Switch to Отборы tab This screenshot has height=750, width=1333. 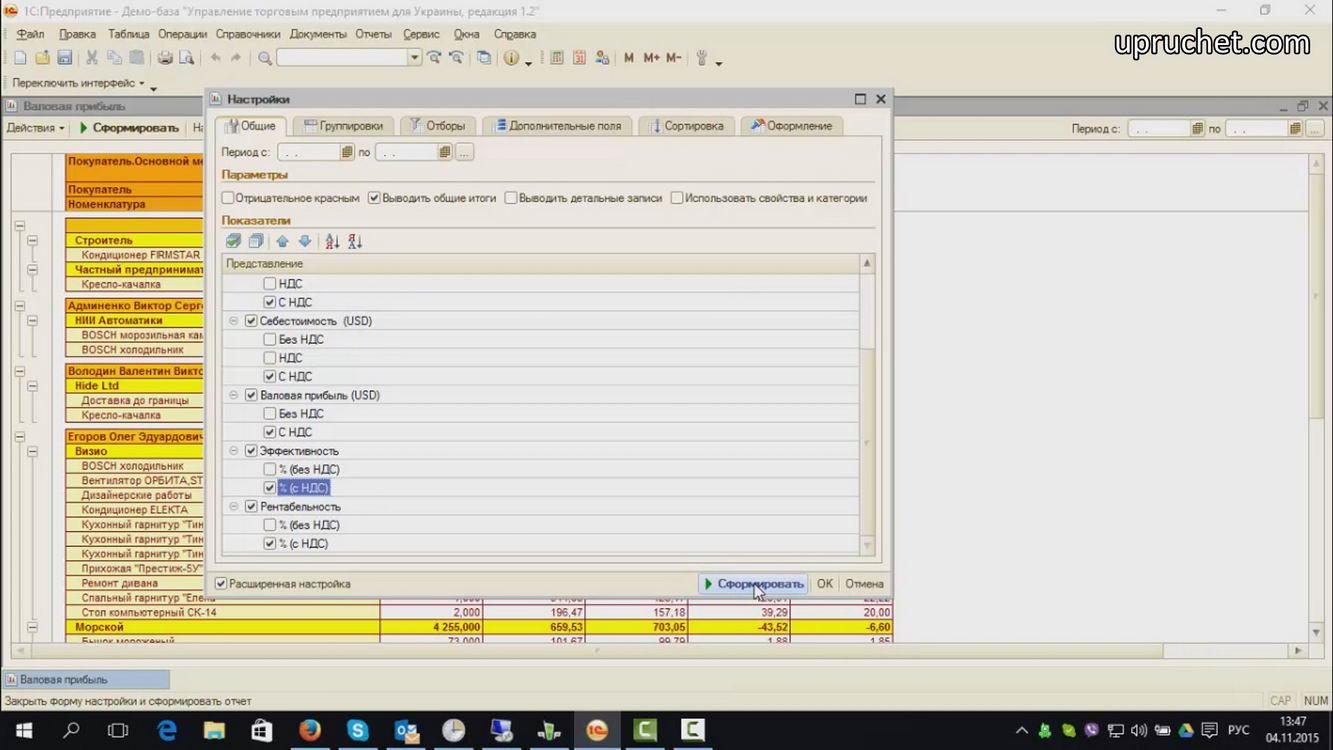coord(437,126)
